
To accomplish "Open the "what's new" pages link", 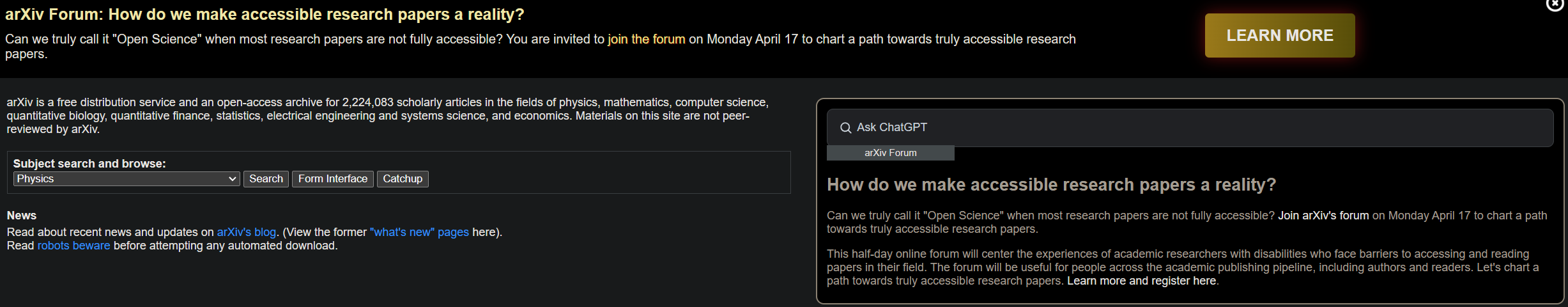I will point(419,232).
